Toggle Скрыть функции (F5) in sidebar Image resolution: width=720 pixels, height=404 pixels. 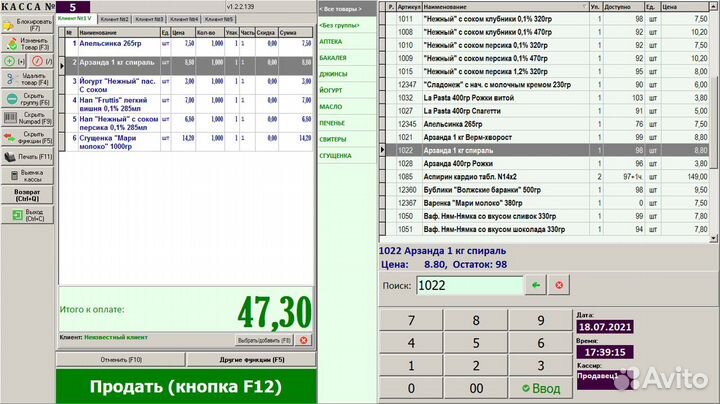tap(27, 137)
